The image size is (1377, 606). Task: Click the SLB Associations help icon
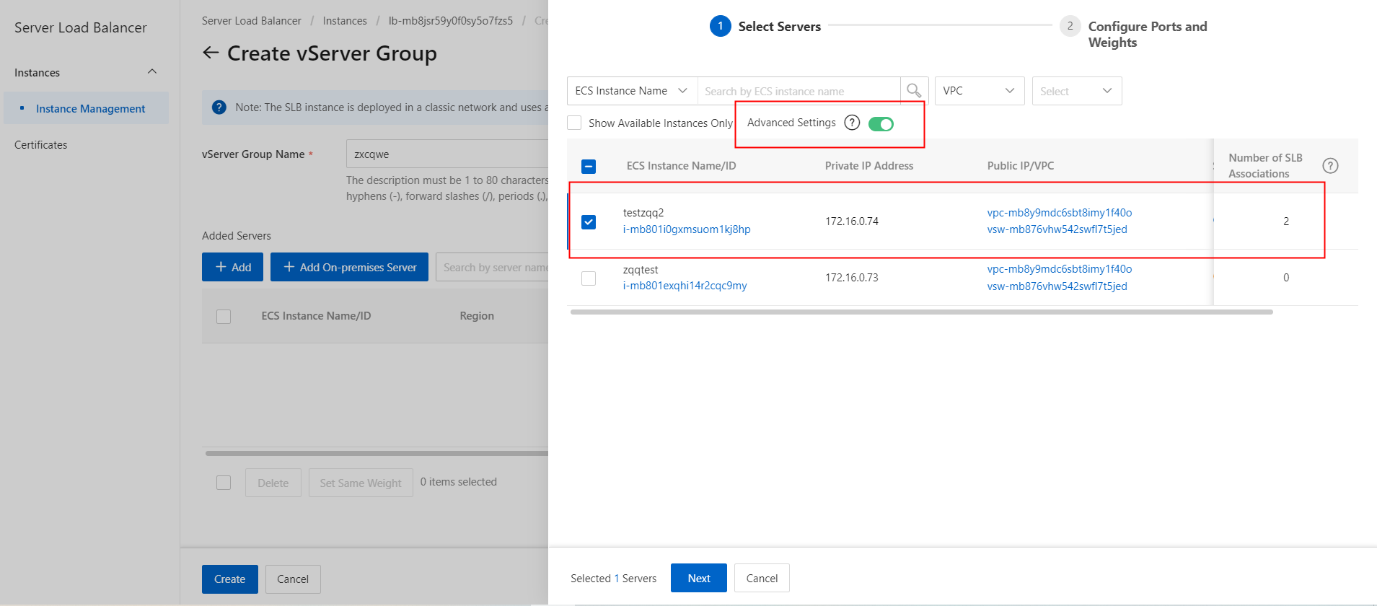1330,166
